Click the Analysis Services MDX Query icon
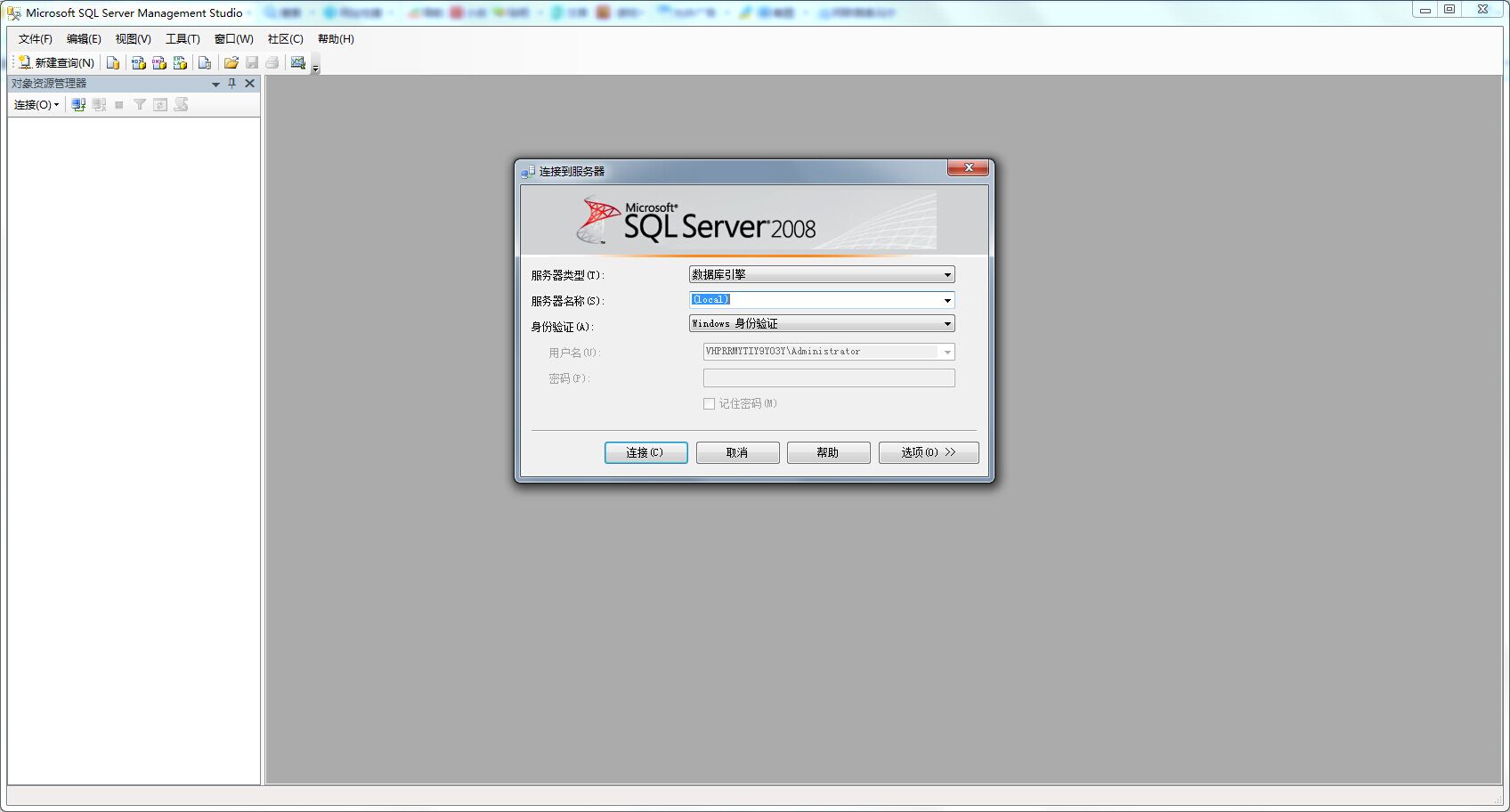 point(138,62)
